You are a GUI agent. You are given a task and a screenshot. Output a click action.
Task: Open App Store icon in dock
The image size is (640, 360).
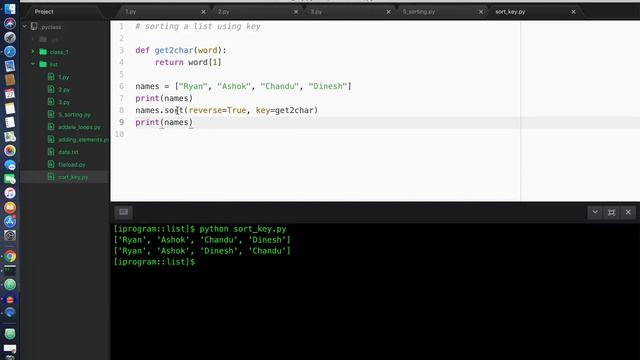coord(10,221)
